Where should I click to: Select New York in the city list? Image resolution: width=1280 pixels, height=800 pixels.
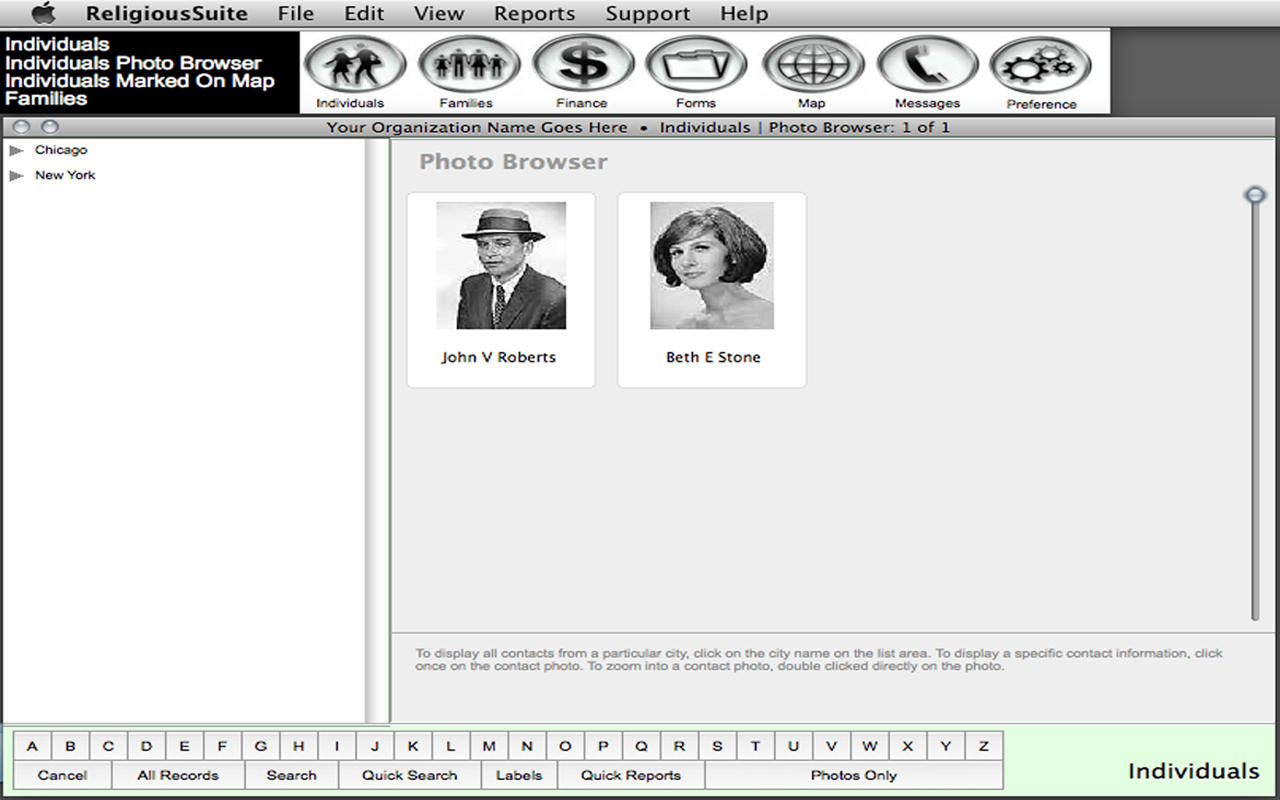click(x=65, y=175)
